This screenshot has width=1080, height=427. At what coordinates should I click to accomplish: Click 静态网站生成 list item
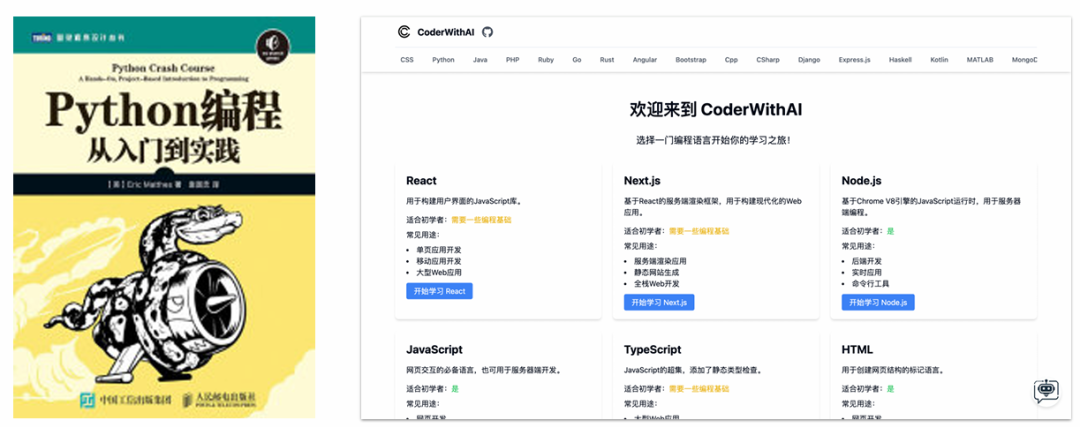[656, 272]
